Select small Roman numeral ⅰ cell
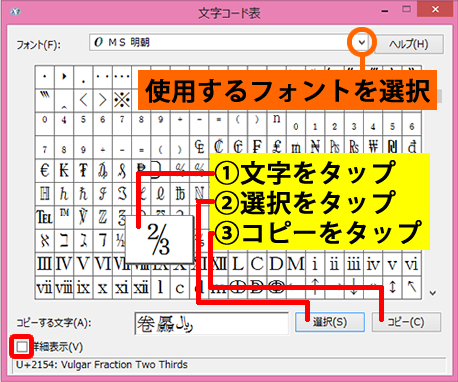The width and height of the screenshot is (458, 382). click(315, 264)
